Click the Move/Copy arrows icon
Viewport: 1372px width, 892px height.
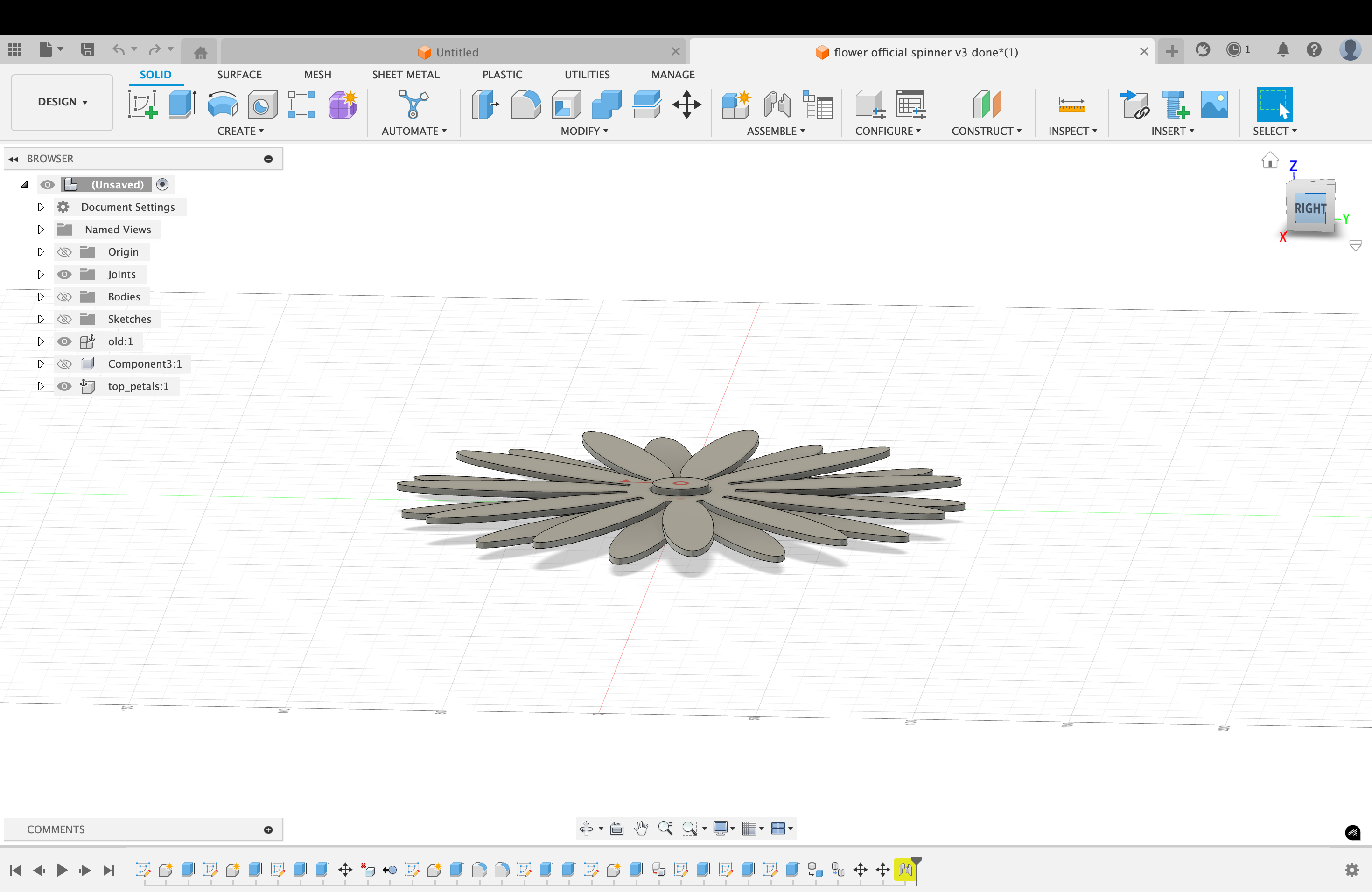686,105
